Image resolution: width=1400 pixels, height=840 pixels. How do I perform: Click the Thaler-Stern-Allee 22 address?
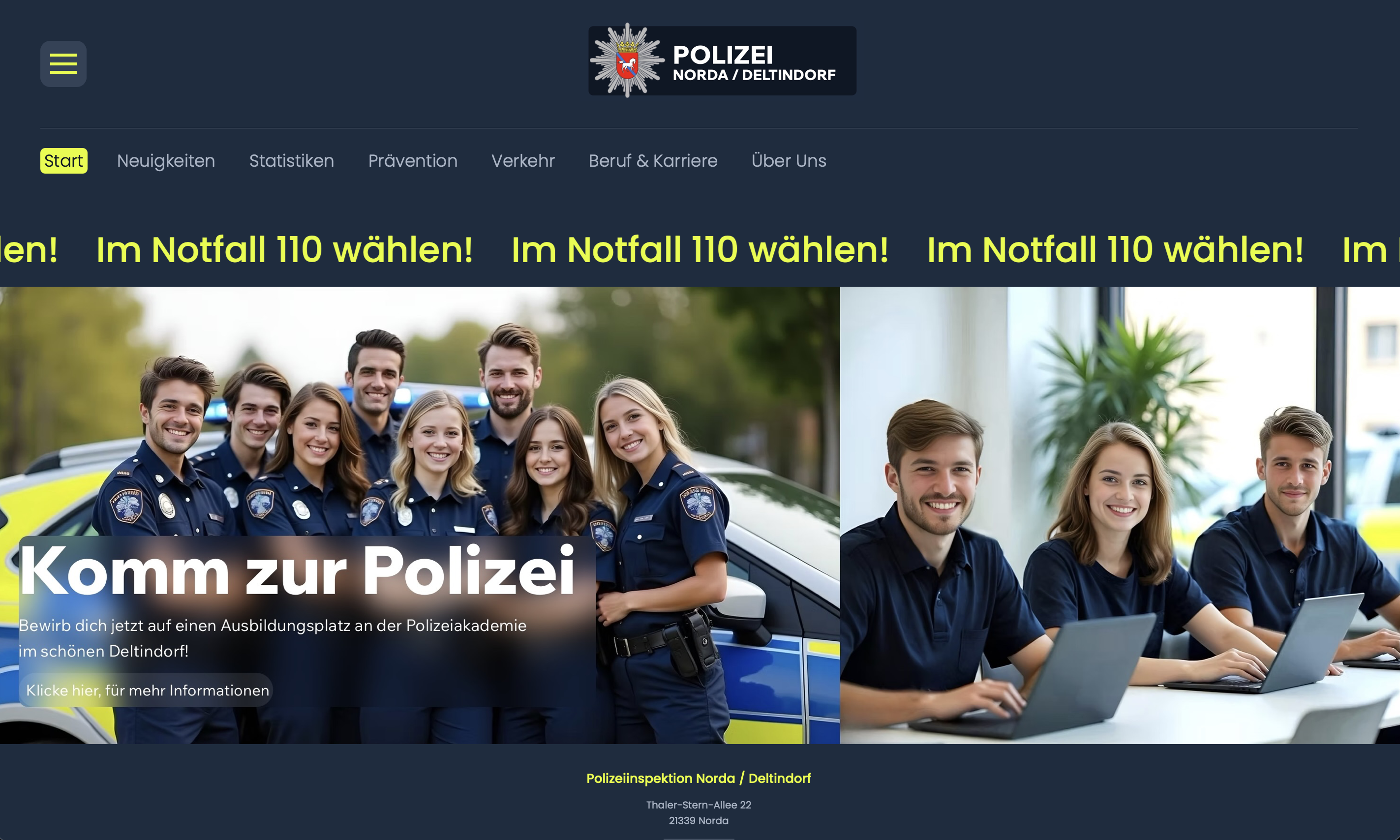pos(699,805)
